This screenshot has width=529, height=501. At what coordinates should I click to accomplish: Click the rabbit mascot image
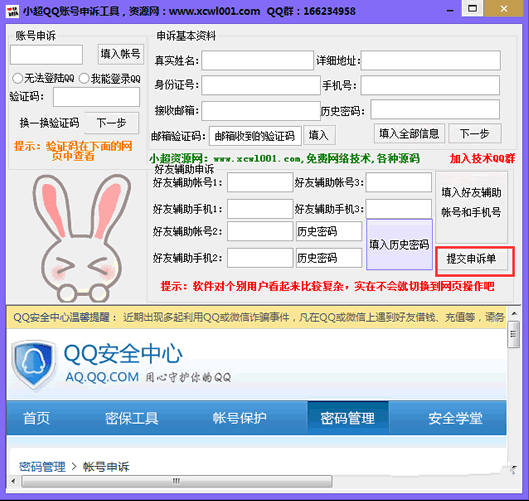pyautogui.click(x=81, y=238)
